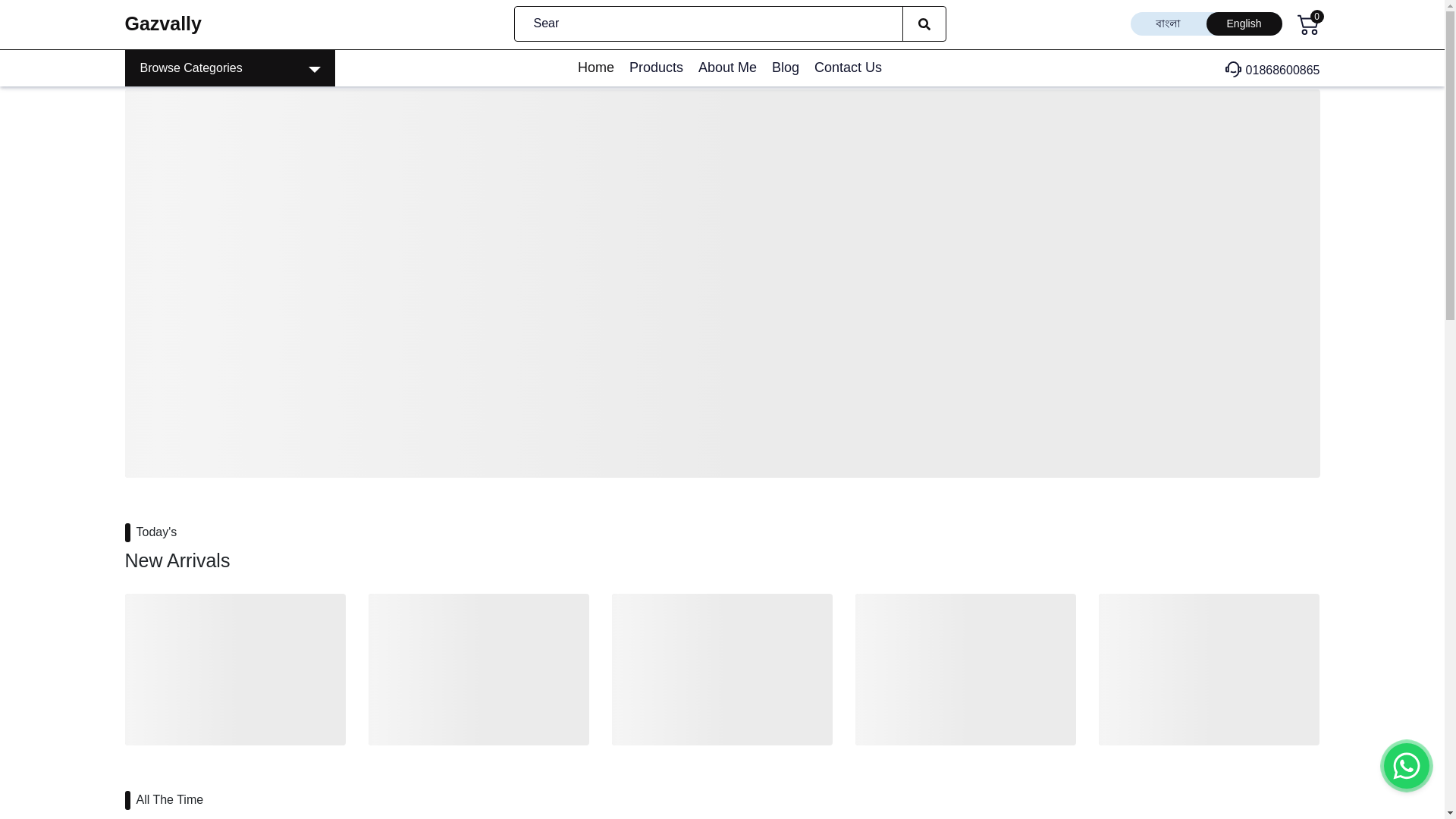Click the New Arrivals heading

(x=177, y=560)
